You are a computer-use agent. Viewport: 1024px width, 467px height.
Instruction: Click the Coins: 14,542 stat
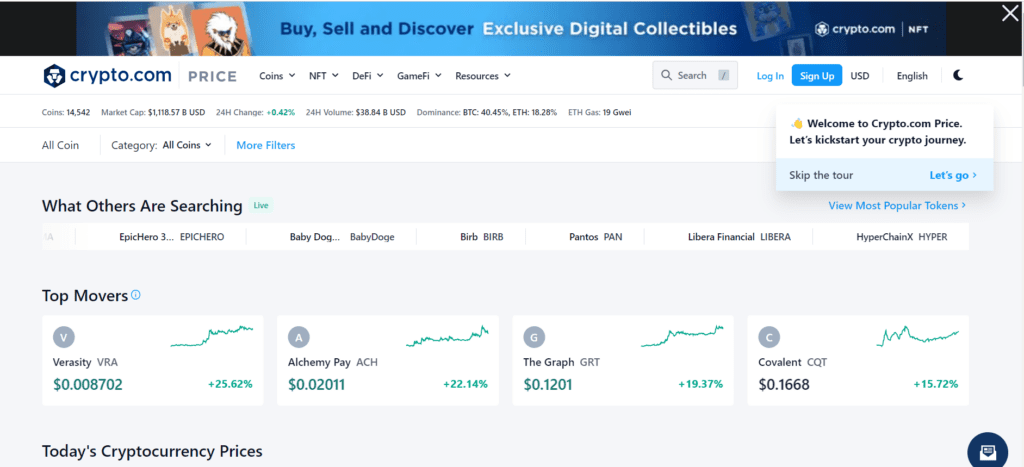coord(66,112)
